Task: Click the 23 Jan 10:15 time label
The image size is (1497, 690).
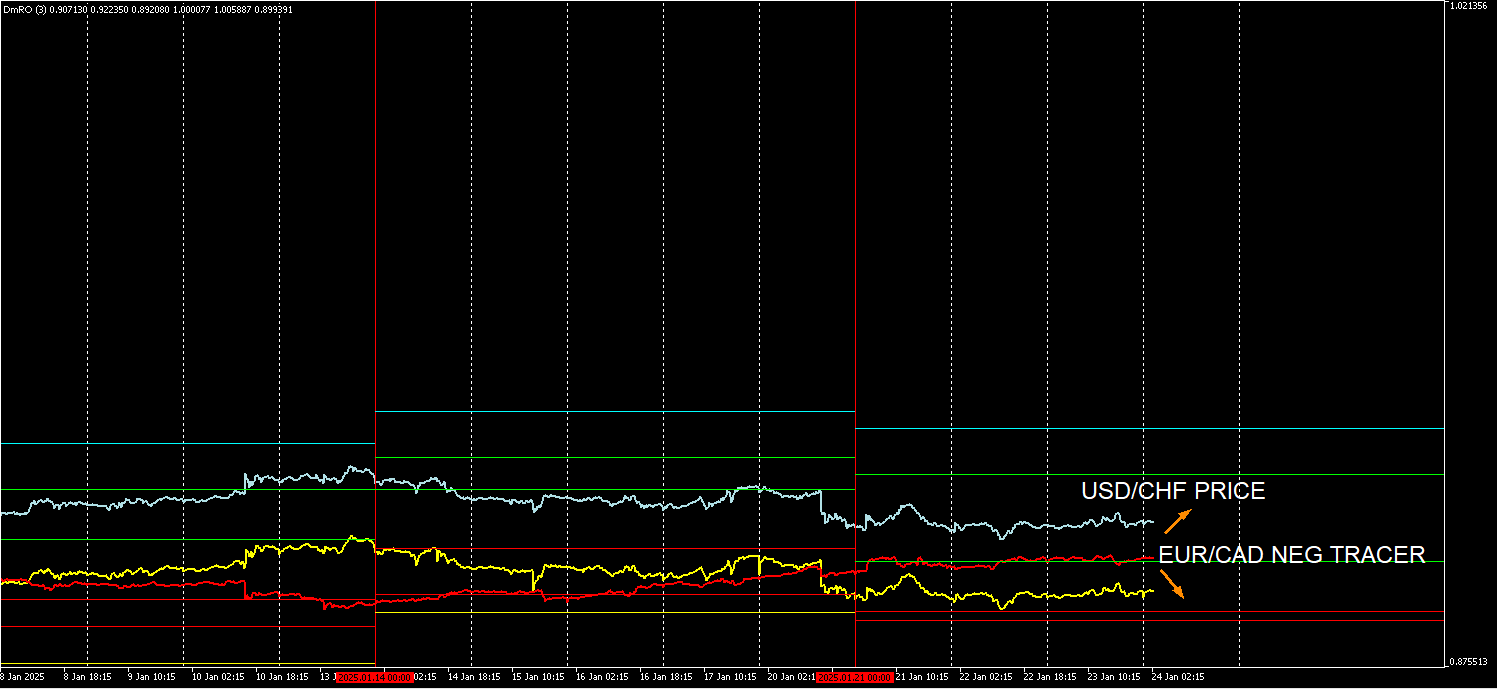Action: pyautogui.click(x=1114, y=677)
